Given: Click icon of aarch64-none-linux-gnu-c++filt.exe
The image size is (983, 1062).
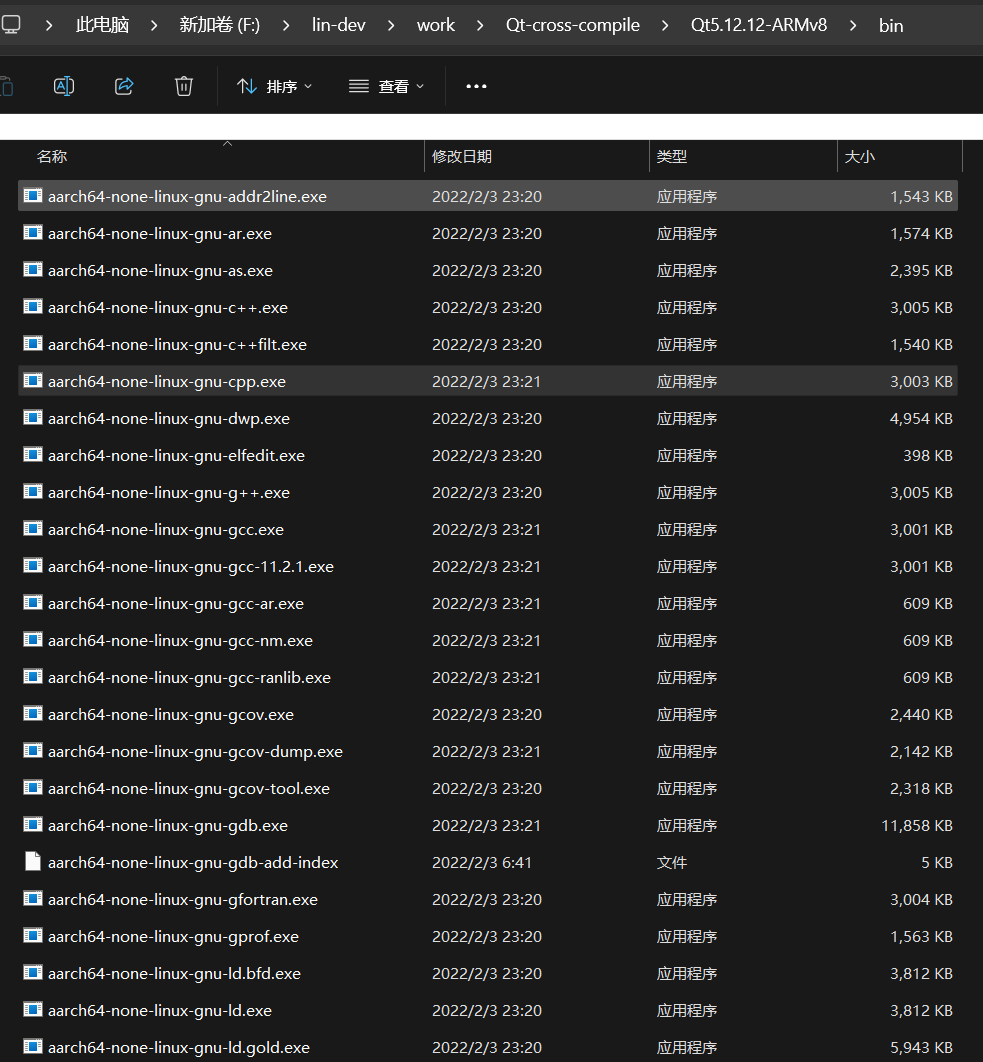Looking at the screenshot, I should tap(33, 343).
